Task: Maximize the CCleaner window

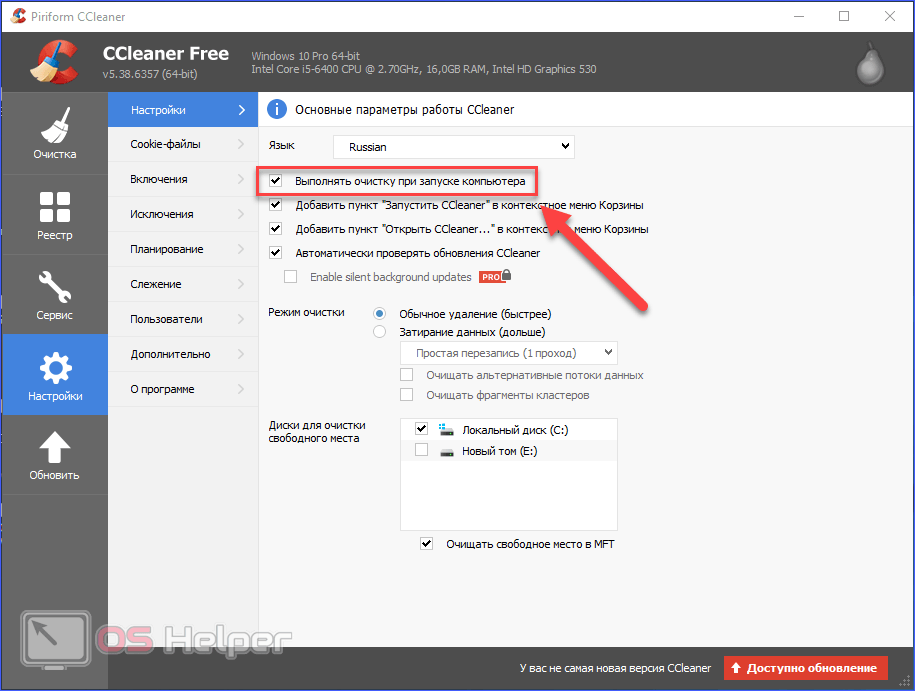Action: (x=844, y=16)
